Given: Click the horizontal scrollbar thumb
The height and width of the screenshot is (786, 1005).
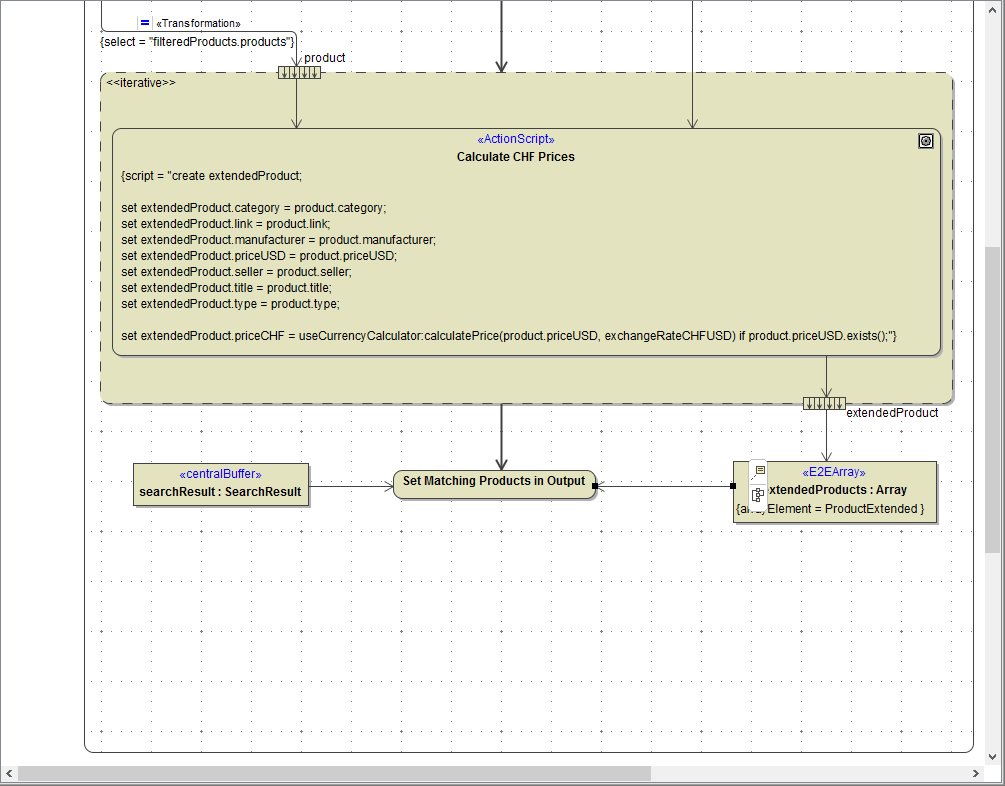Looking at the screenshot, I should (334, 774).
